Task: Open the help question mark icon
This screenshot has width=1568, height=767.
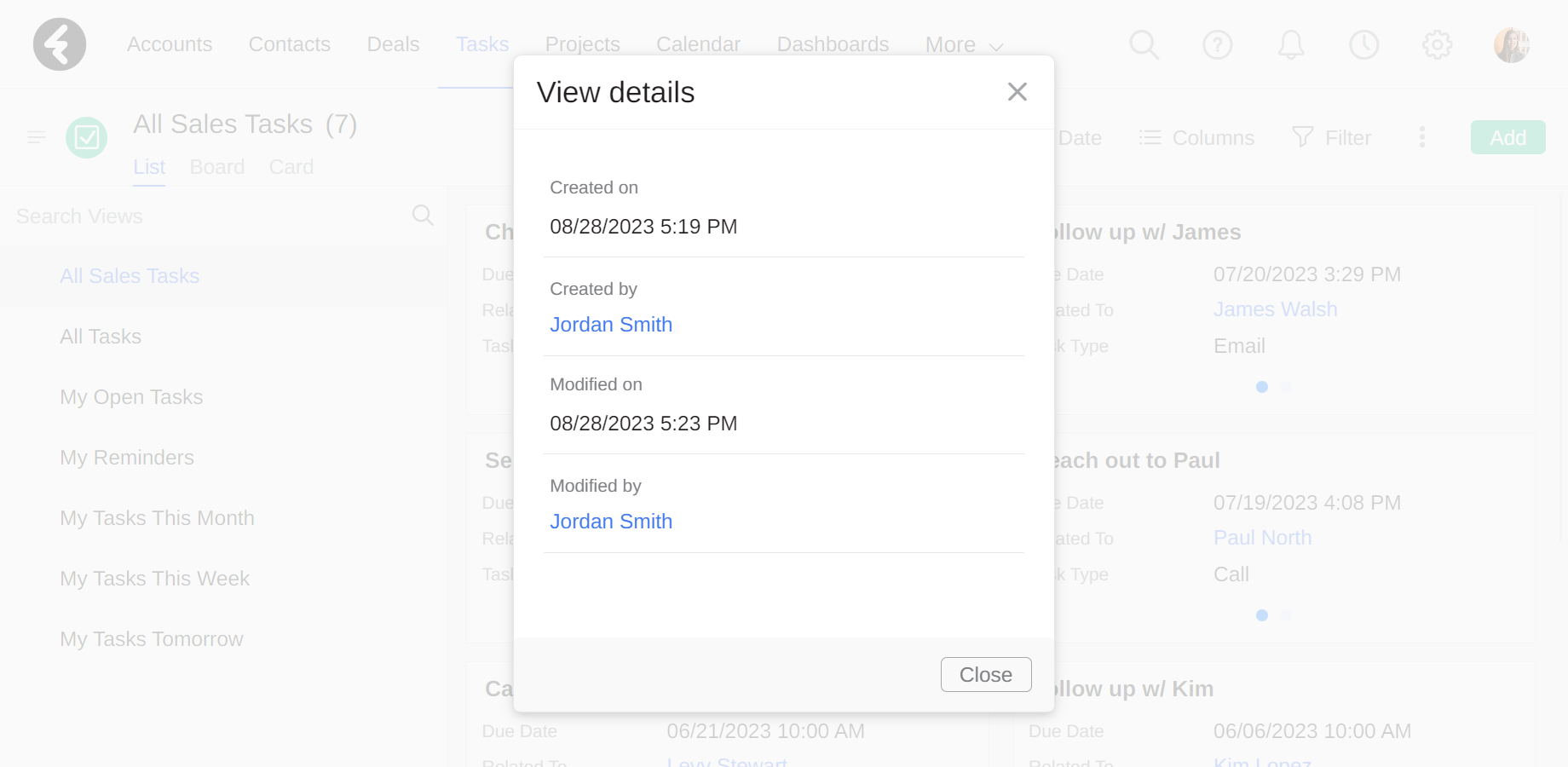Action: (1218, 44)
